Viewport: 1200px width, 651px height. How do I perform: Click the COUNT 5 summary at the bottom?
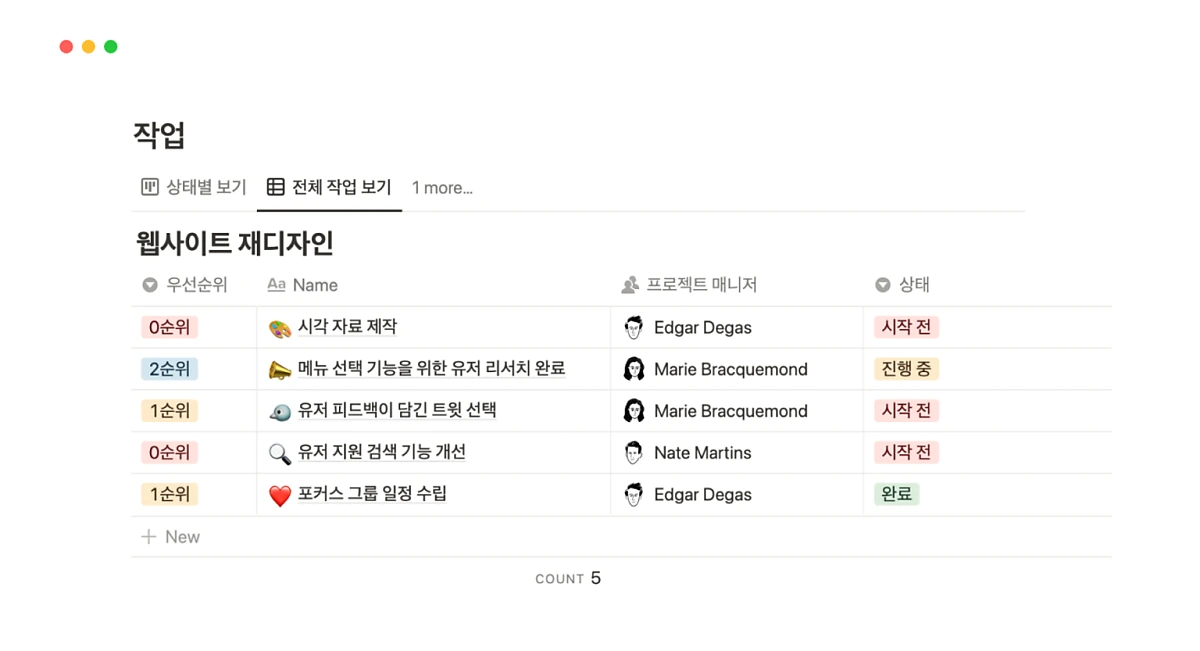point(568,578)
